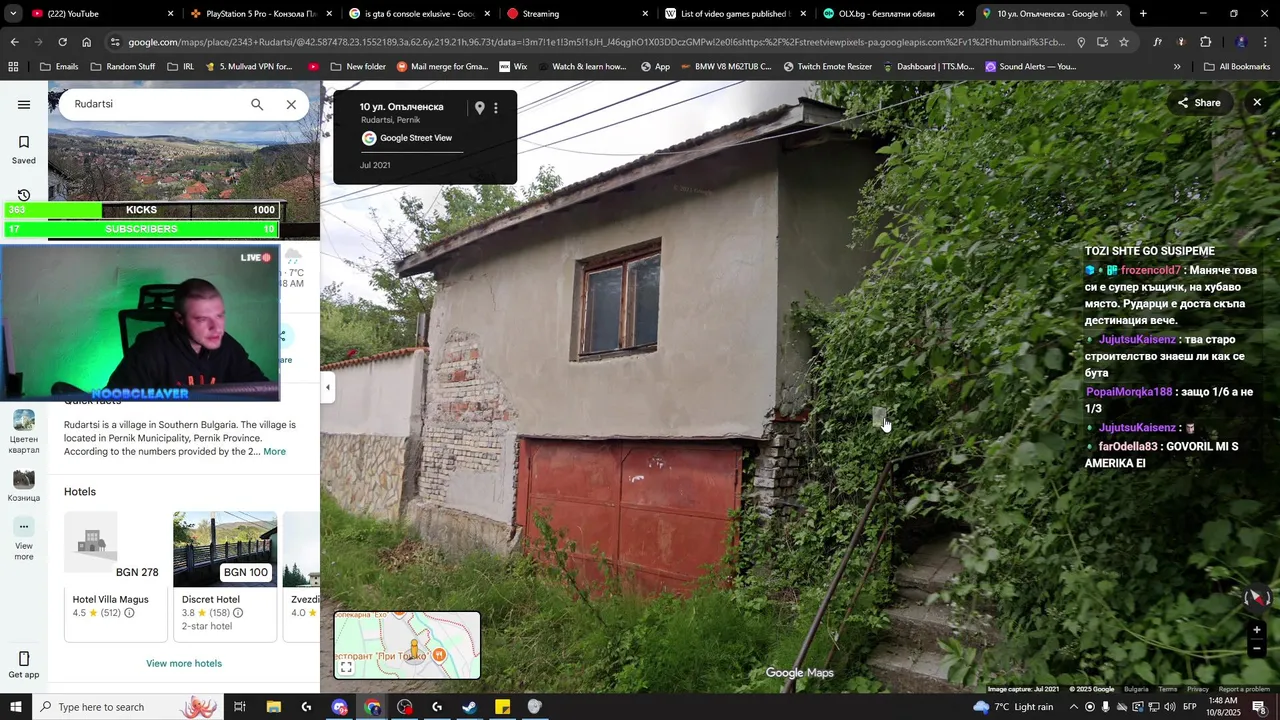
Task: Clear the Rudartsi search with the X
Action: (291, 105)
